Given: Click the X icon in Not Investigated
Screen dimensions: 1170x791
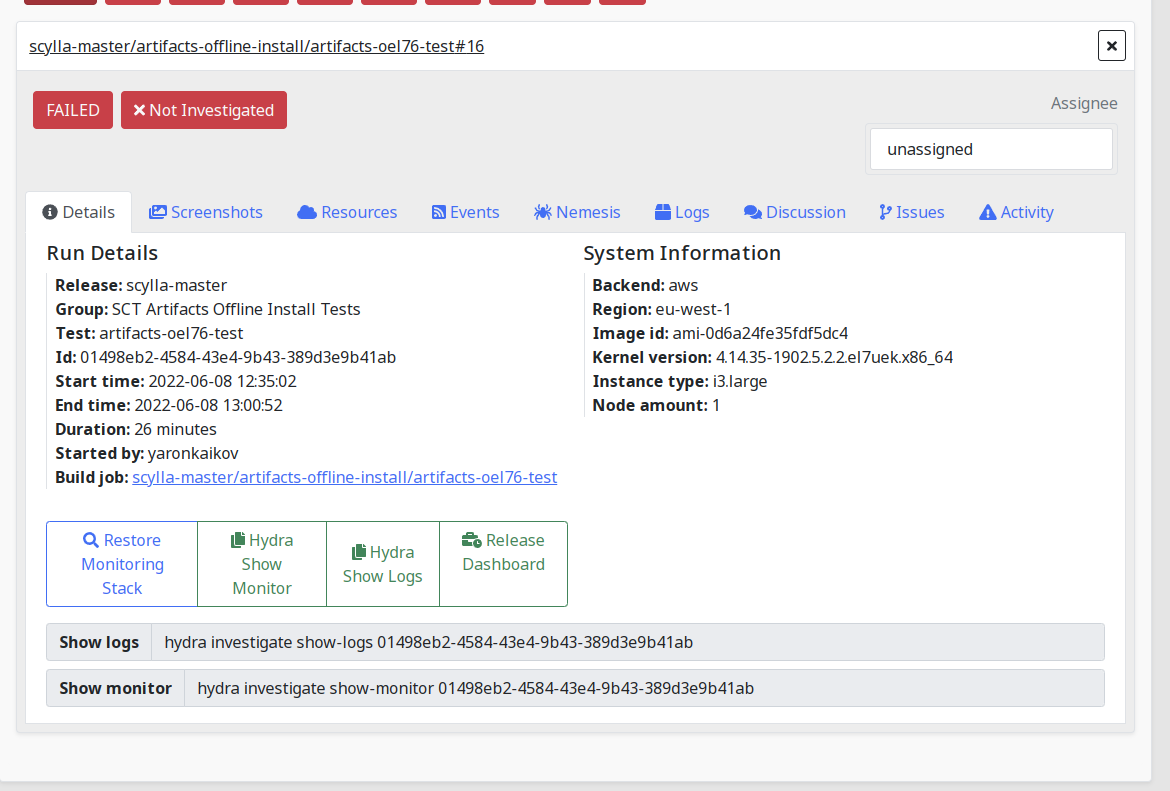Looking at the screenshot, I should tap(139, 110).
